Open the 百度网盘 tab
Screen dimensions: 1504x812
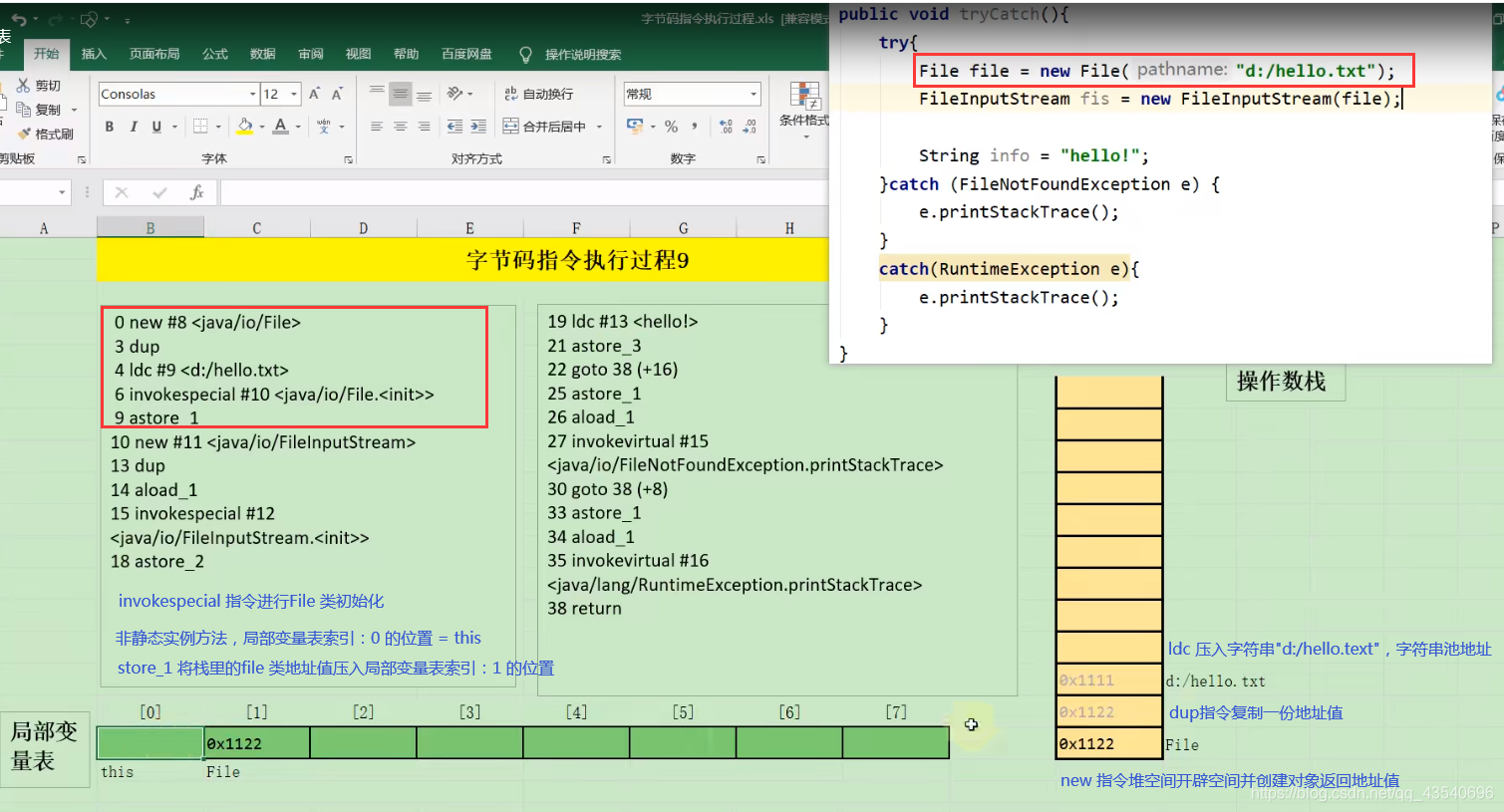click(467, 54)
